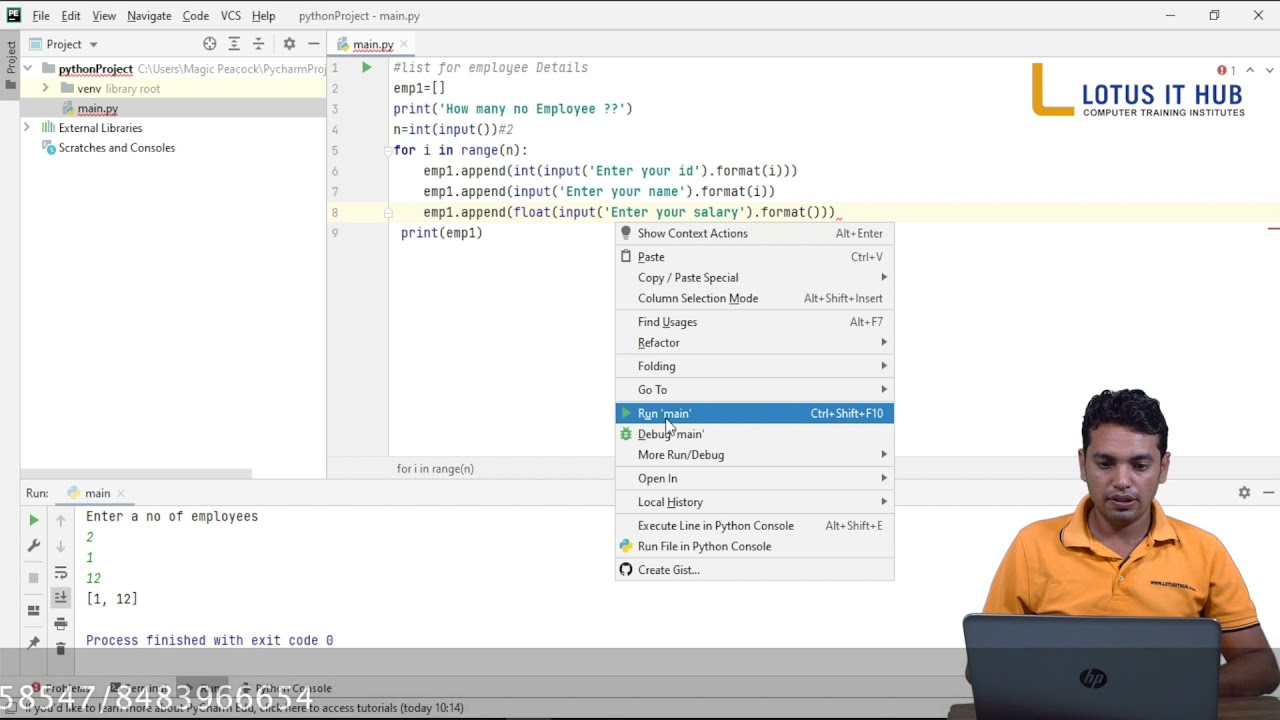Click Collapse All in the Project toolbar
1280x720 pixels.
pyautogui.click(x=258, y=44)
